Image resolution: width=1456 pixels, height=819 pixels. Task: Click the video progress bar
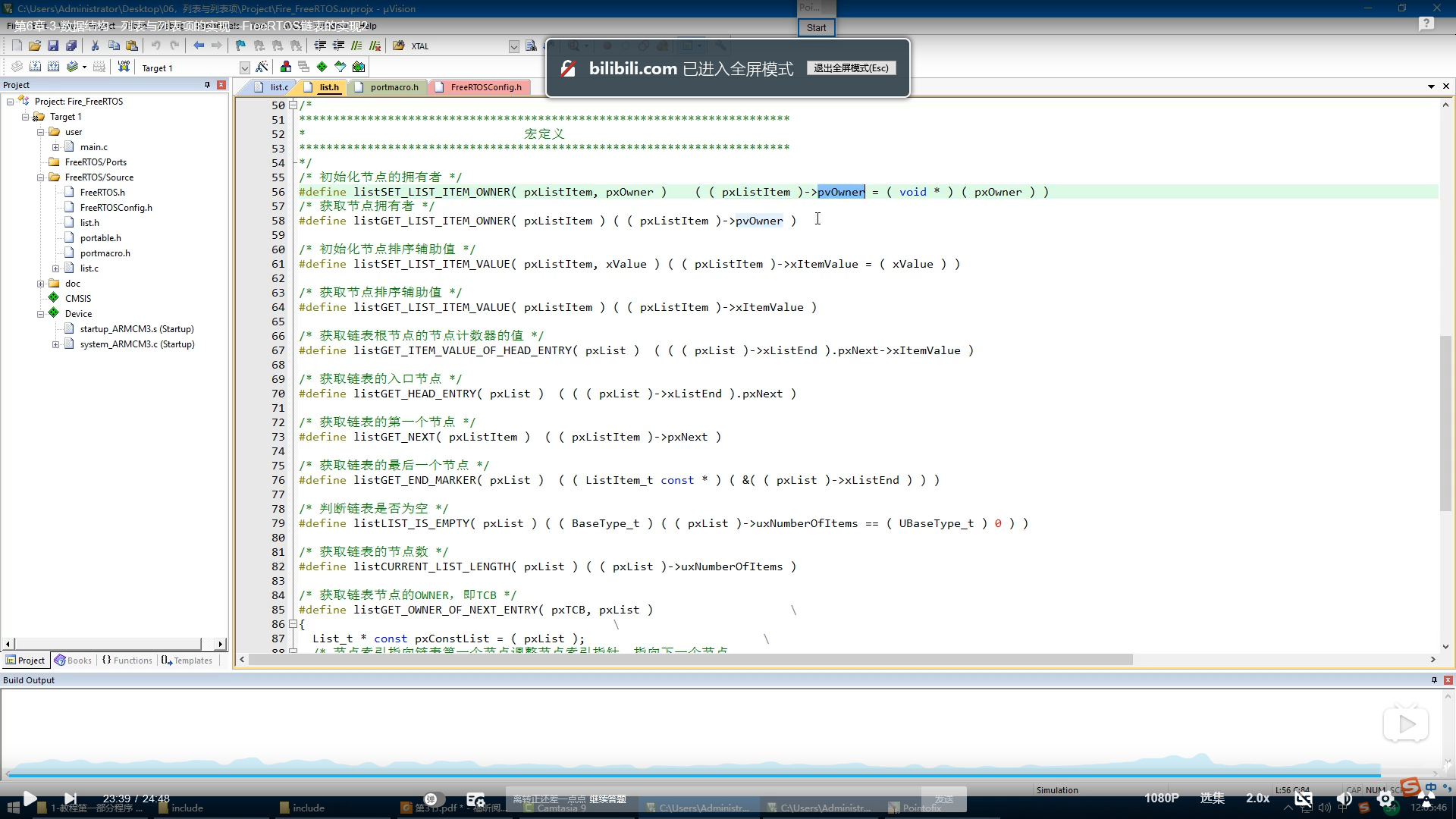pos(728,775)
